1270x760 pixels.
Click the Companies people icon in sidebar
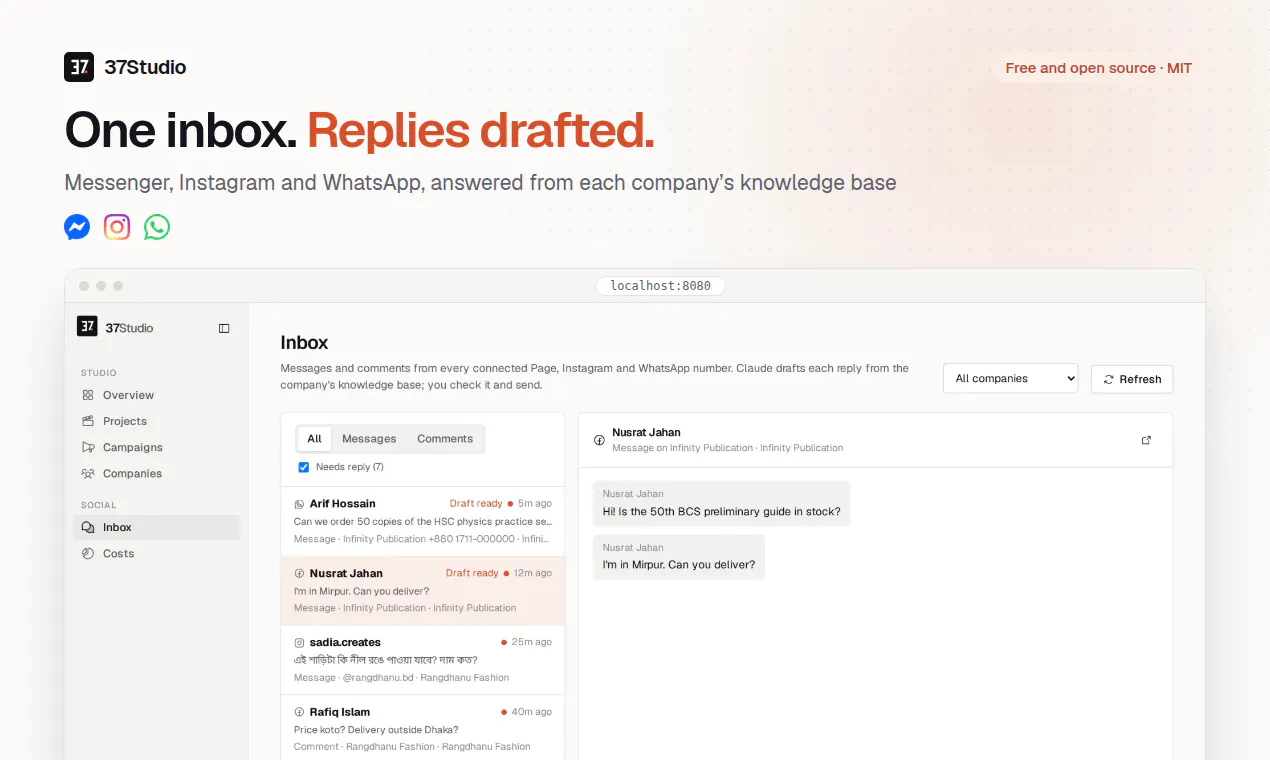tap(88, 473)
